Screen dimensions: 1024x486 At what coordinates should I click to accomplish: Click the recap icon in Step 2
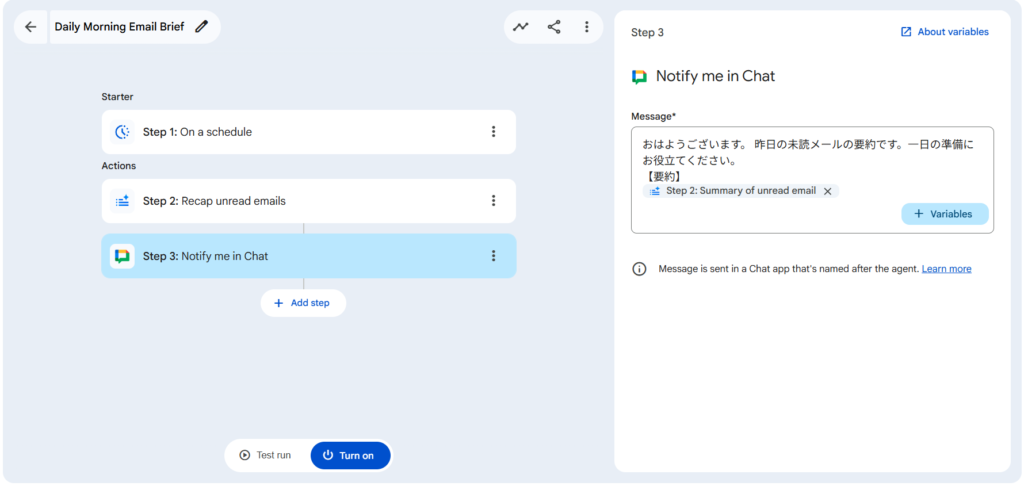122,201
